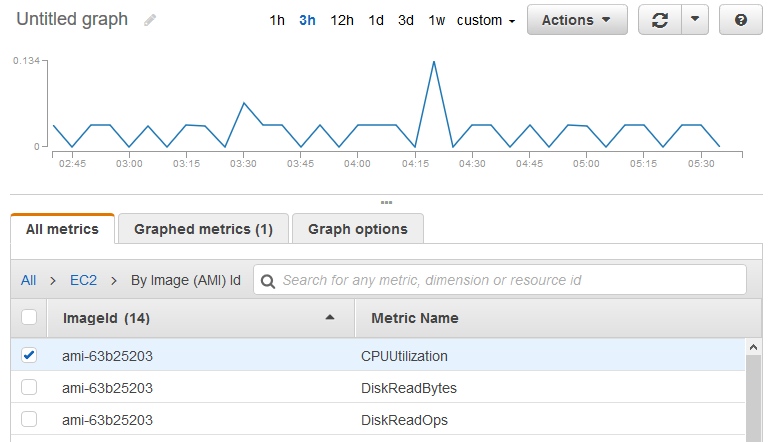Check the DiskReadBytes metric checkbox

click(29, 387)
